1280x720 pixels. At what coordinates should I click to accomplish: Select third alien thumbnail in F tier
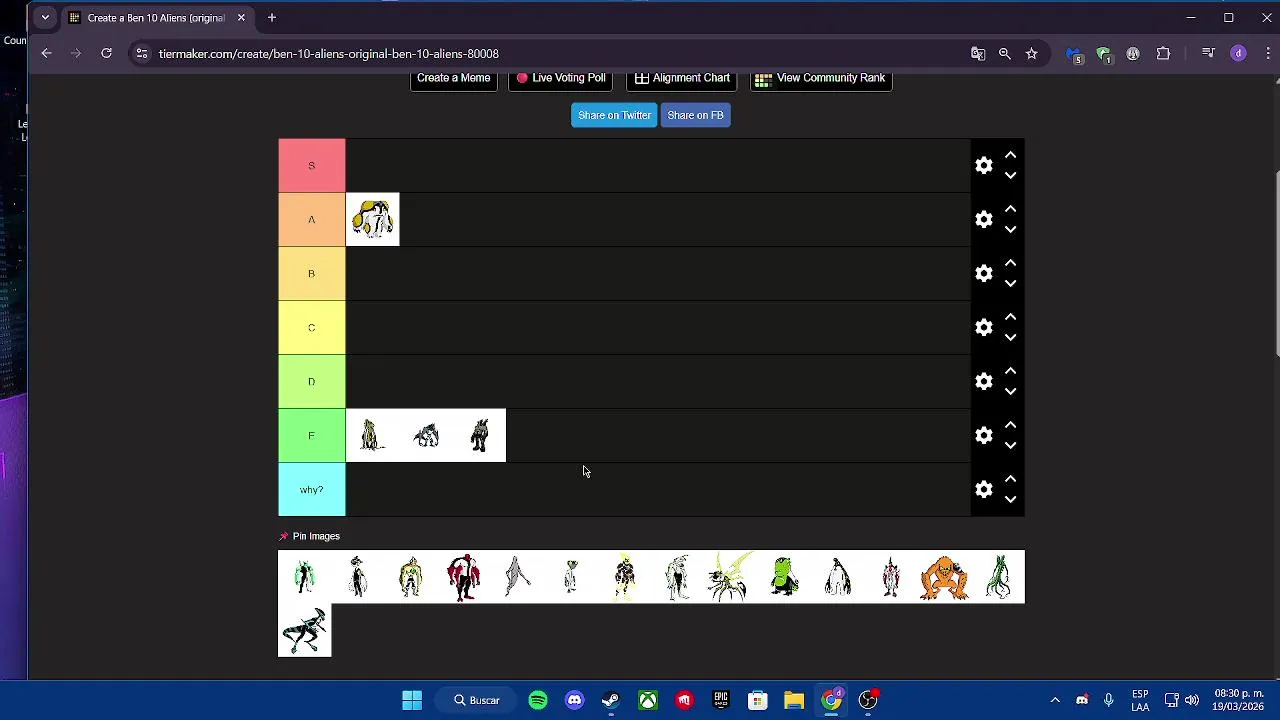tap(479, 435)
